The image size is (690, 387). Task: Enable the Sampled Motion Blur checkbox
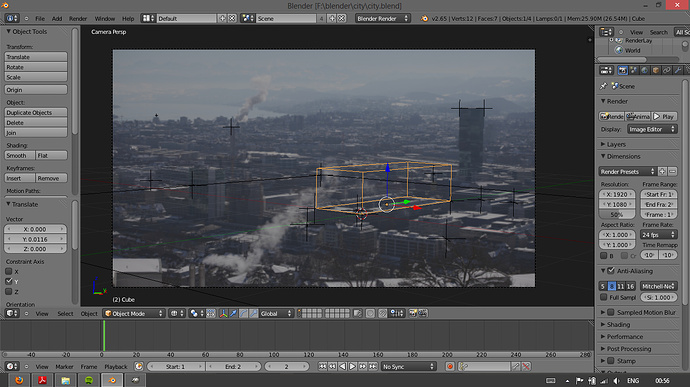pyautogui.click(x=611, y=312)
